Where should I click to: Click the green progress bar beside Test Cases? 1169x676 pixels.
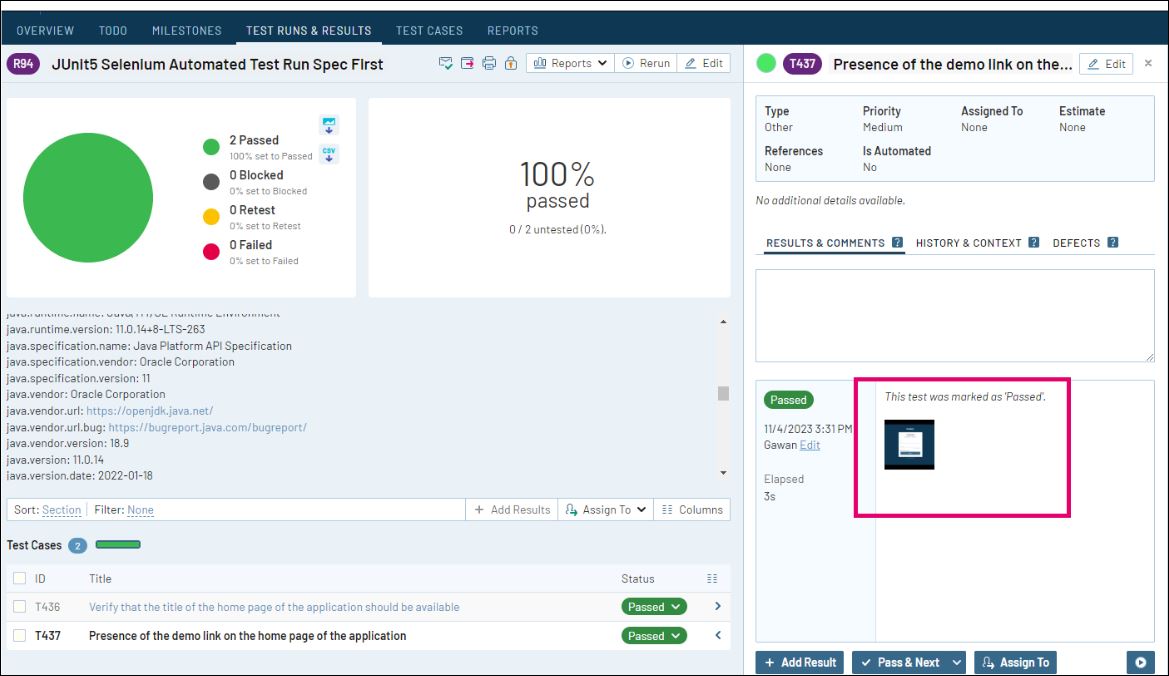pos(119,545)
